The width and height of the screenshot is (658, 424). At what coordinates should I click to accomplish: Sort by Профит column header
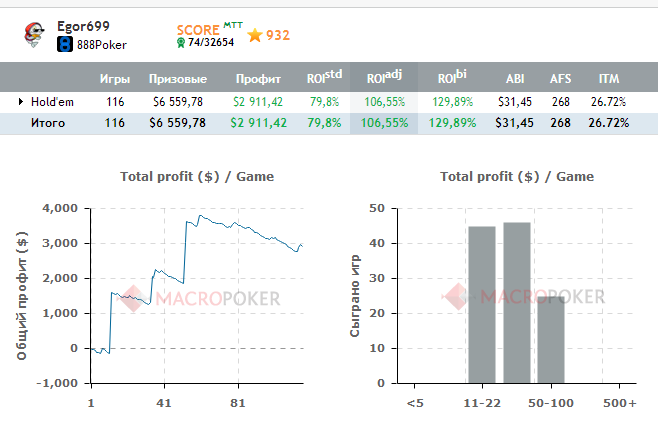(x=257, y=79)
